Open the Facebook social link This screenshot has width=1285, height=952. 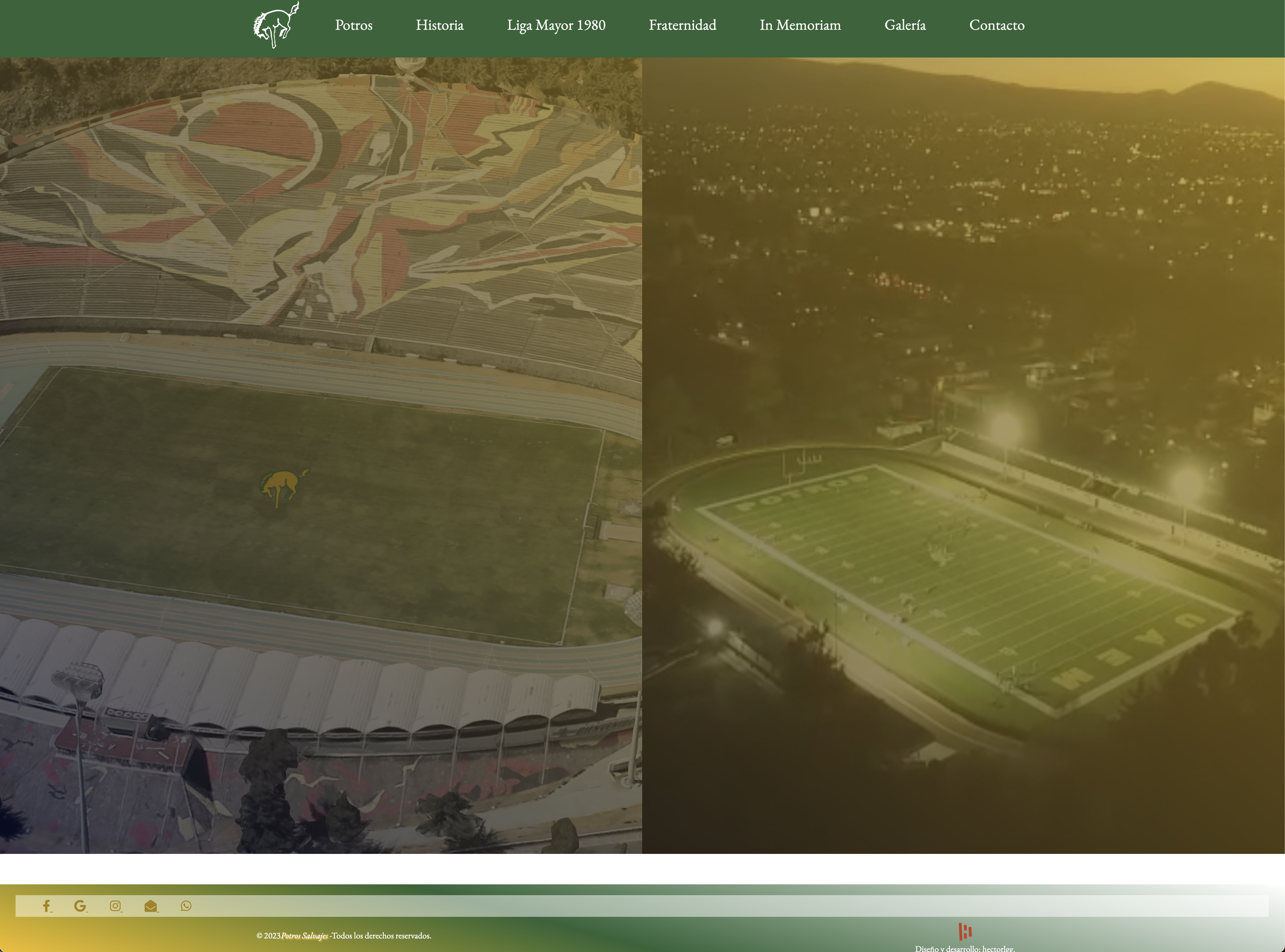[x=47, y=906]
